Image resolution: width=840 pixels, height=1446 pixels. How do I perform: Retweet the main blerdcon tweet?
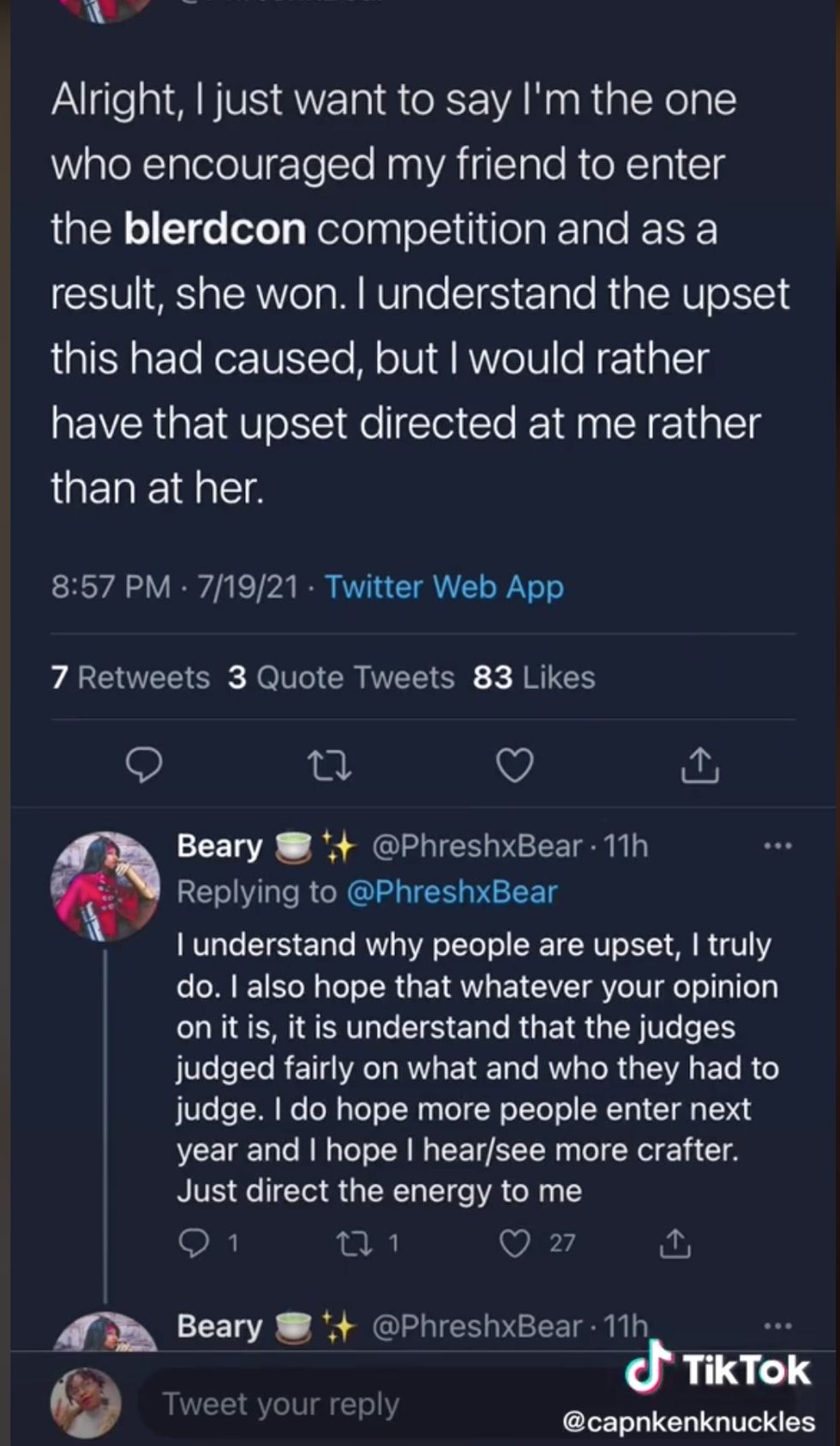pos(329,765)
